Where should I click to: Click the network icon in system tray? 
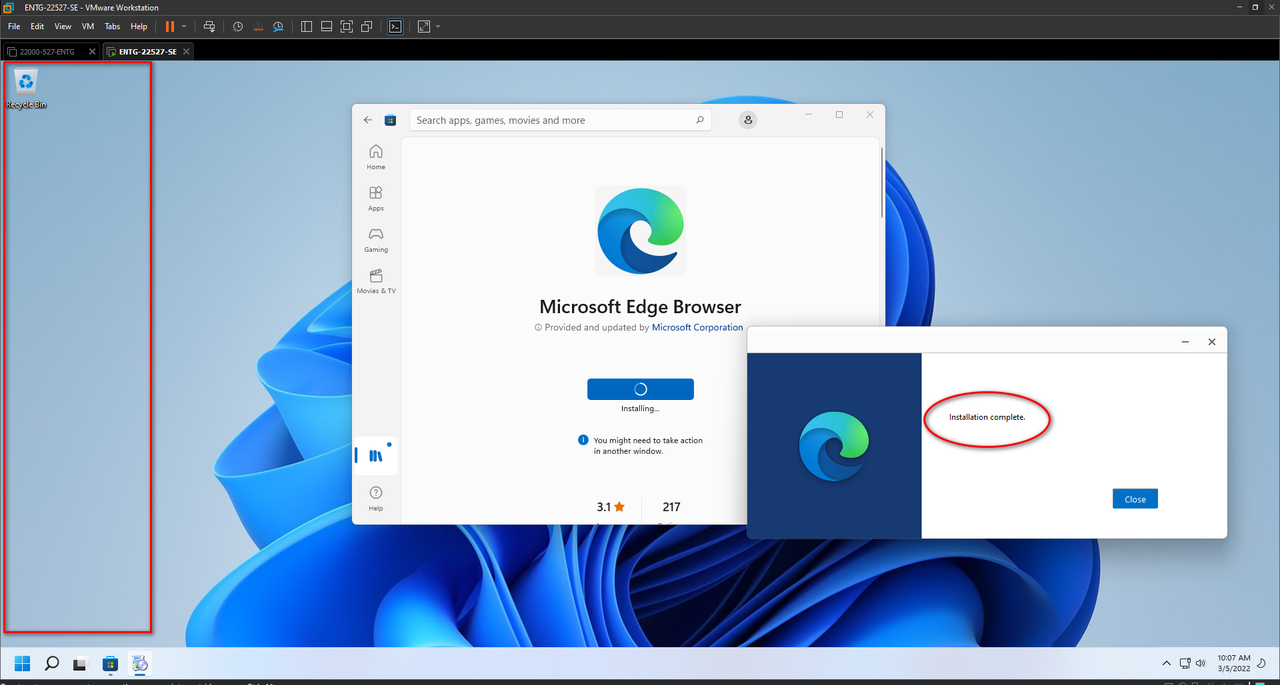(x=1185, y=663)
